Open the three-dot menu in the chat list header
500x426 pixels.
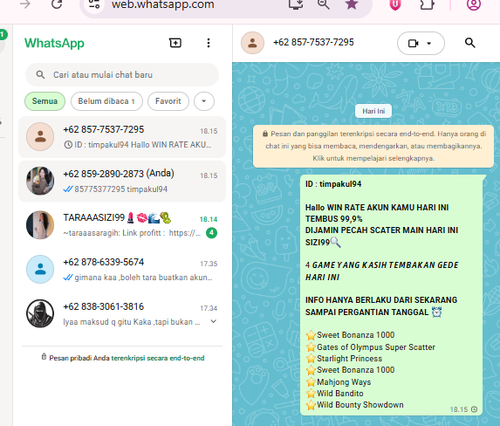(208, 43)
